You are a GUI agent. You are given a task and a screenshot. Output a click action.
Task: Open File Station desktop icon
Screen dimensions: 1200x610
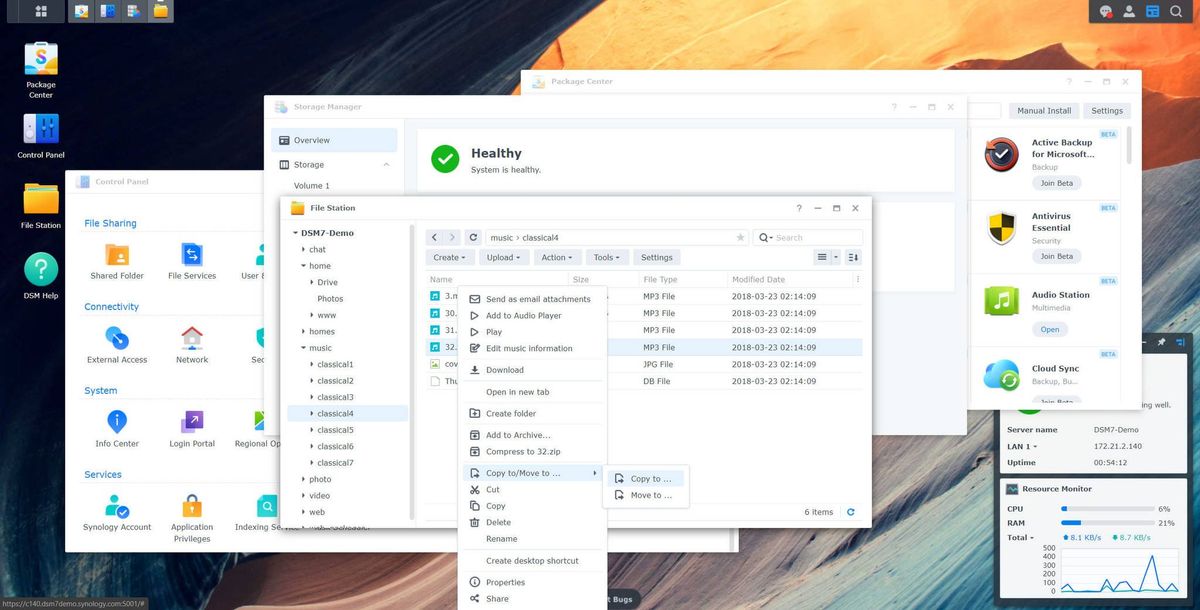tap(41, 205)
